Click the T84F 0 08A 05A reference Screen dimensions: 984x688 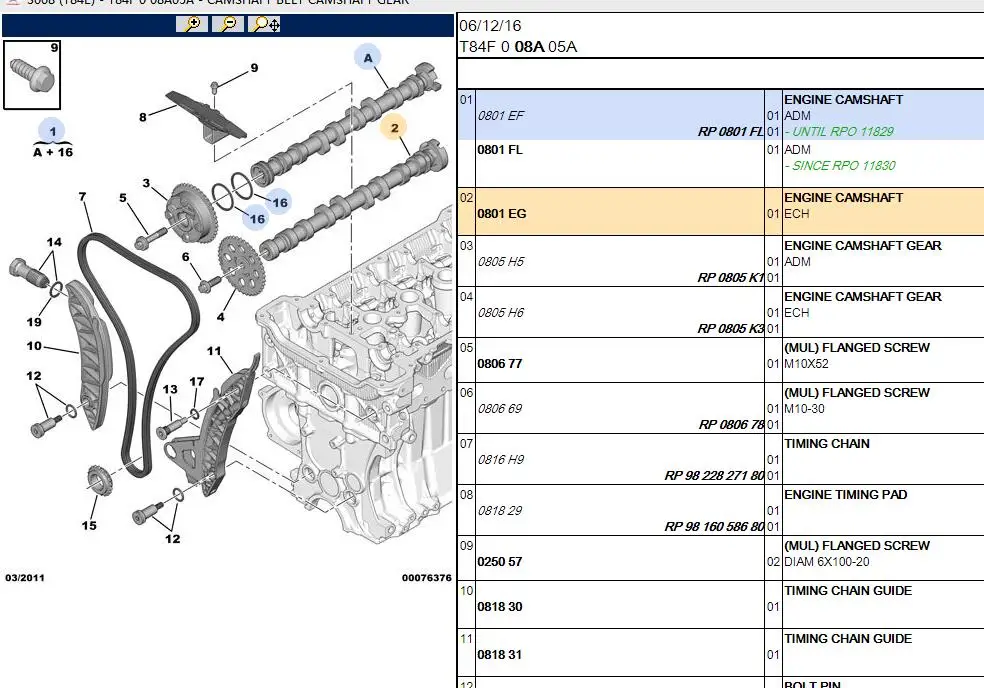pos(518,46)
